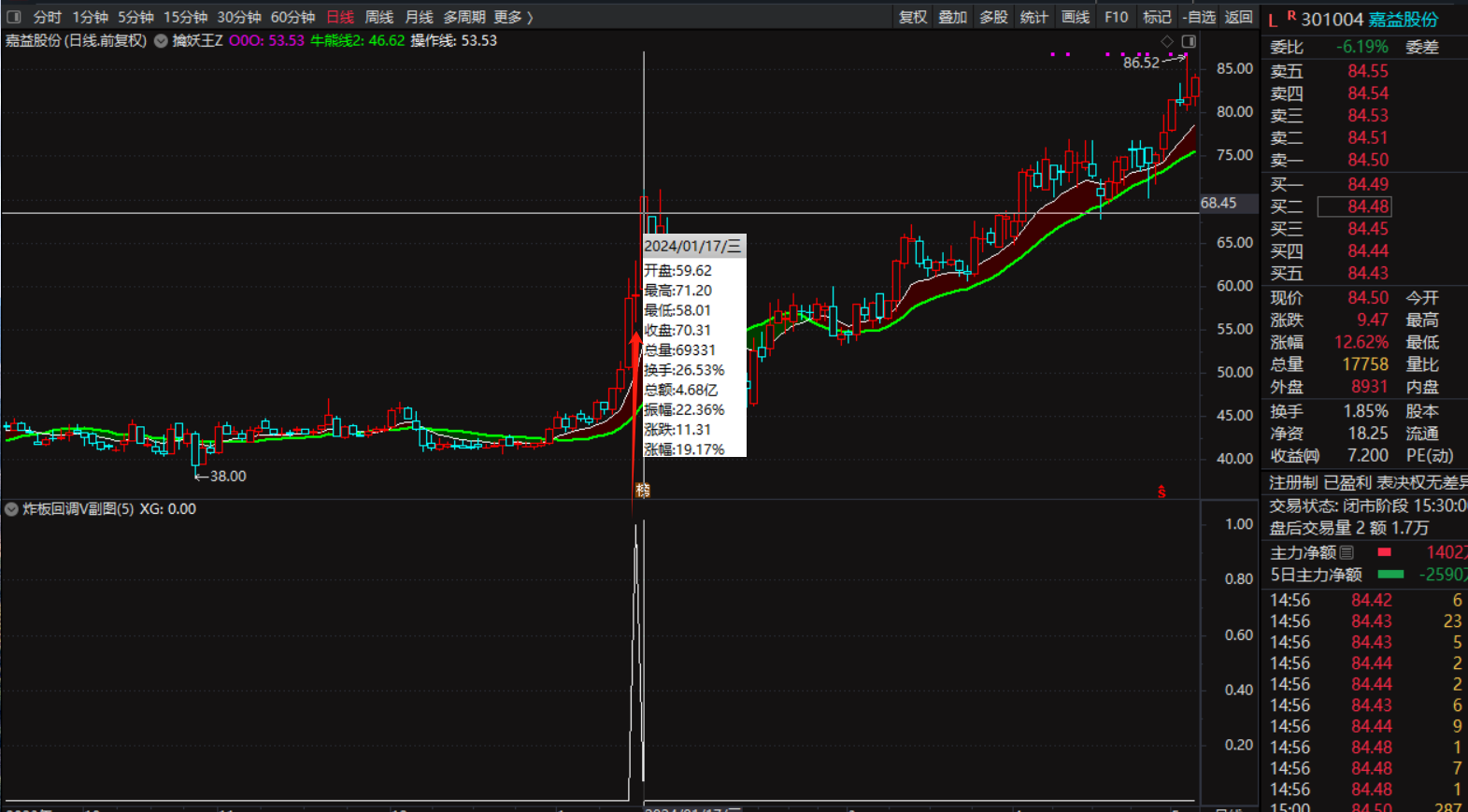
Task: Toggle right panel icon above price axis
Action: pos(1189,41)
